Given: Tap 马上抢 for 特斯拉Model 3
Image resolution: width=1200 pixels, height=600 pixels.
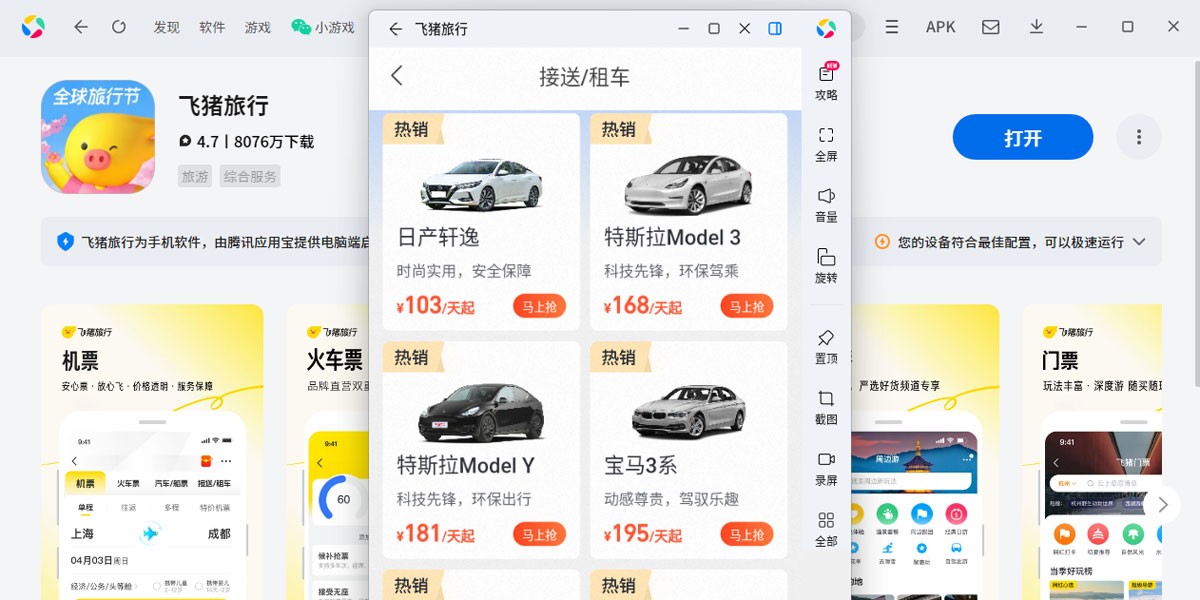Looking at the screenshot, I should (746, 307).
